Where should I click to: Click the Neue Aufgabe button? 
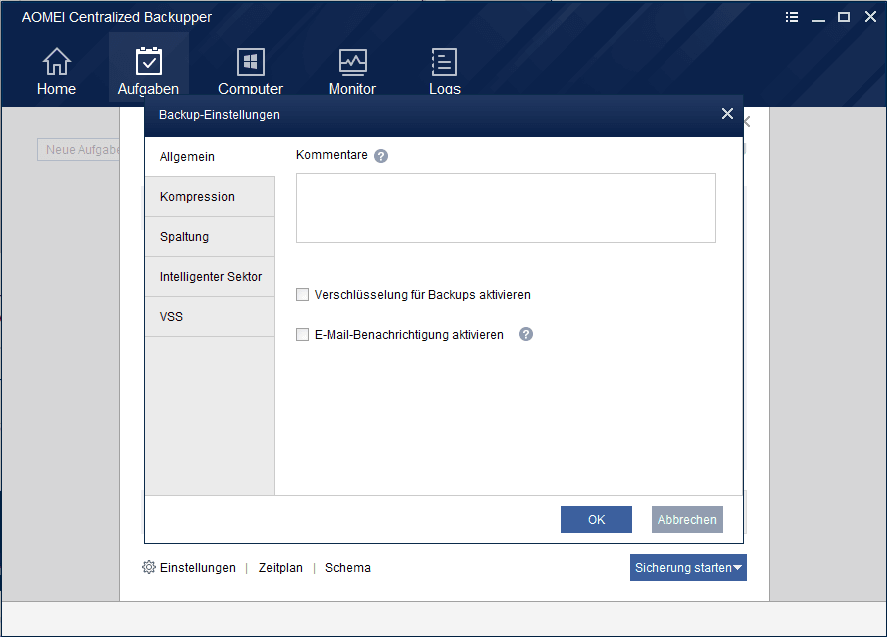[x=79, y=150]
